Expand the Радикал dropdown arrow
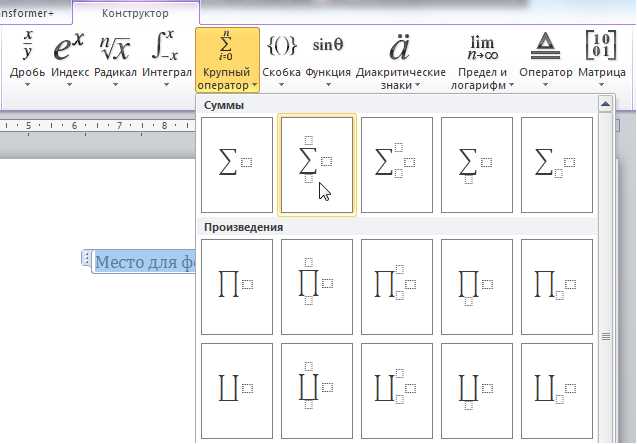Screen dimensions: 637x444 tap(115, 84)
